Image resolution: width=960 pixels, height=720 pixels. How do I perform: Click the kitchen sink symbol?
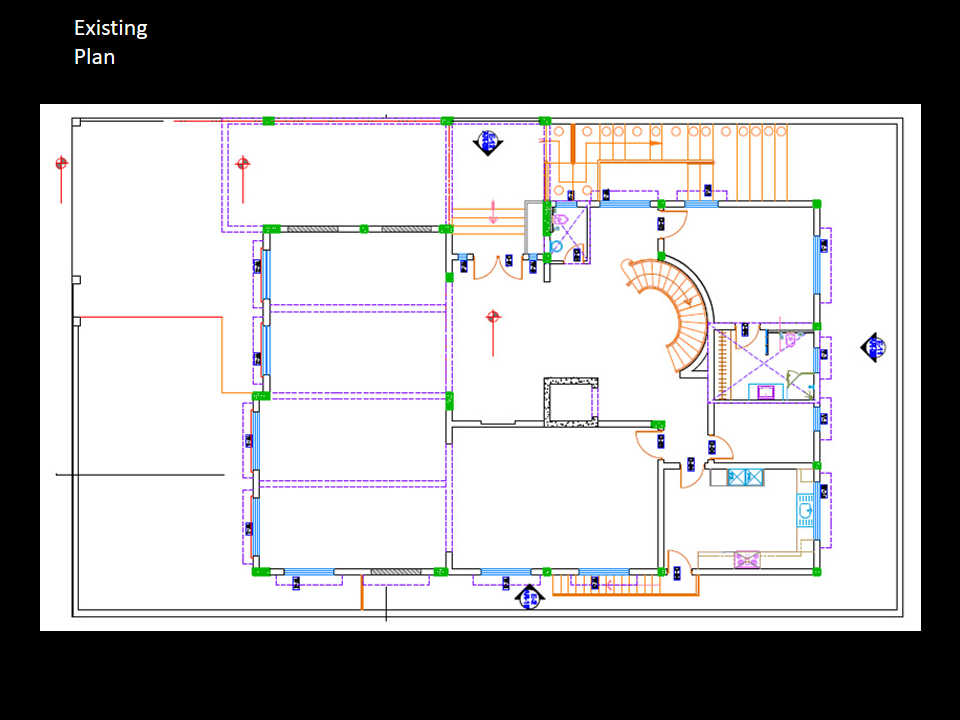click(804, 512)
